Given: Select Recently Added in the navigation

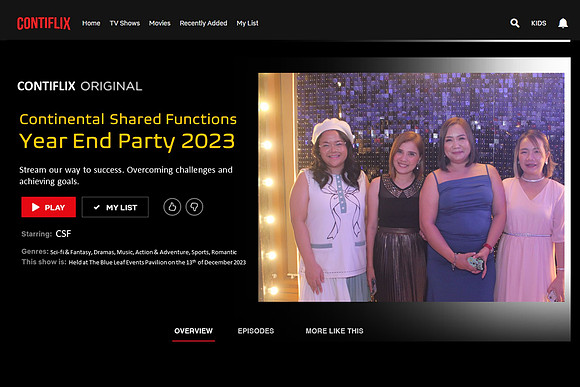Looking at the screenshot, I should coord(203,23).
